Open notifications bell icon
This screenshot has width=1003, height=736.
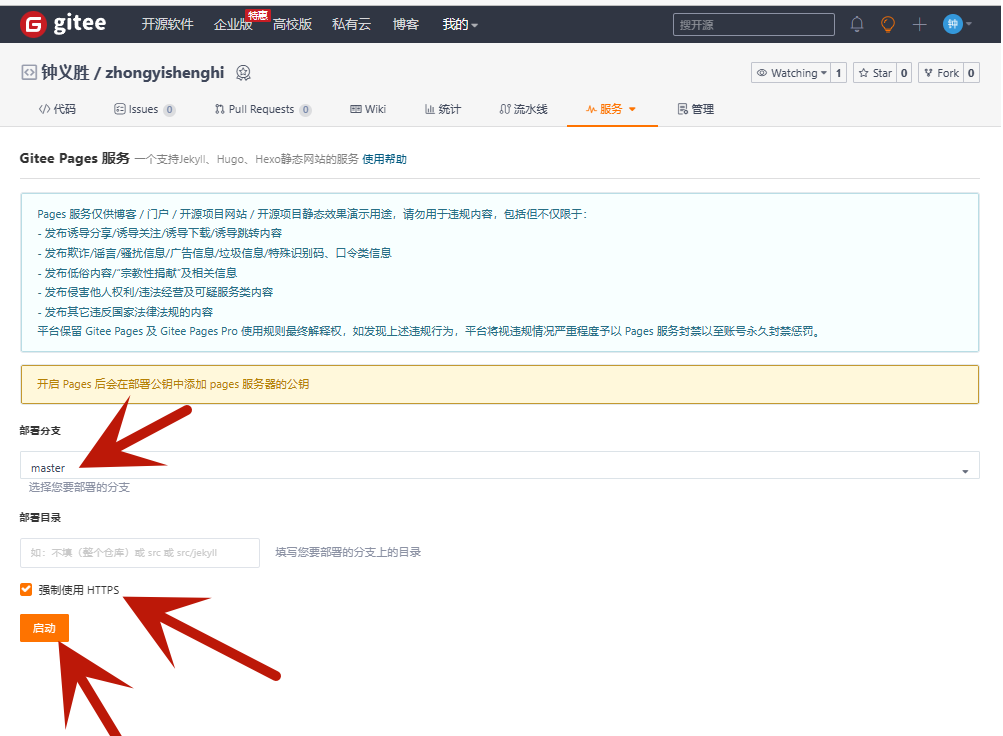click(x=857, y=24)
